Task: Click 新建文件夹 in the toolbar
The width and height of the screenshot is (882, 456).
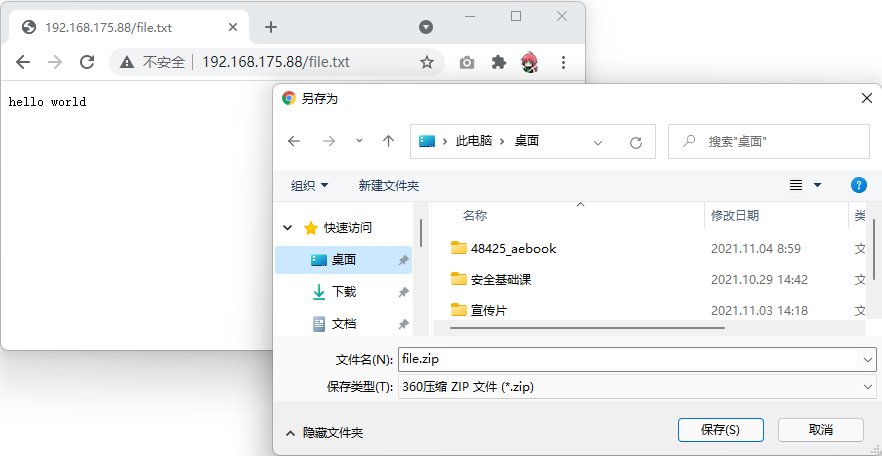Action: (x=388, y=185)
